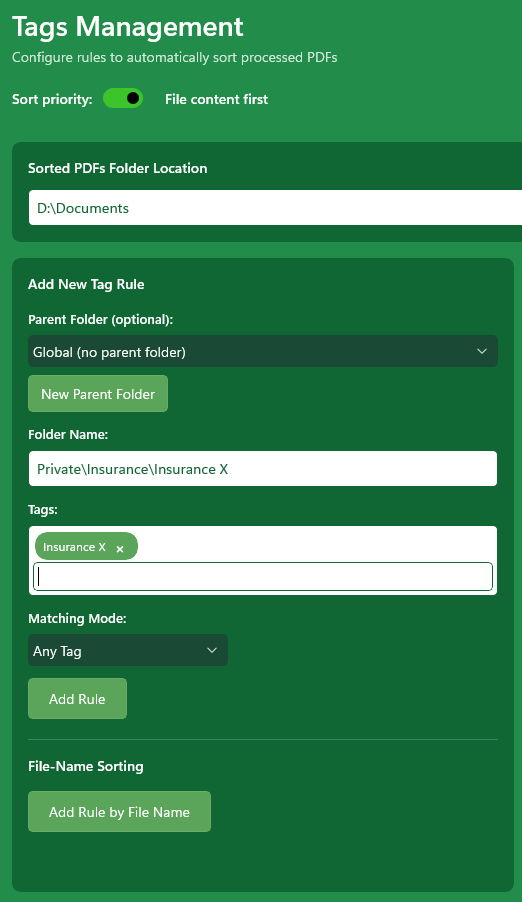Image resolution: width=522 pixels, height=902 pixels.
Task: Click Add Rule by File Name
Action: pyautogui.click(x=119, y=811)
